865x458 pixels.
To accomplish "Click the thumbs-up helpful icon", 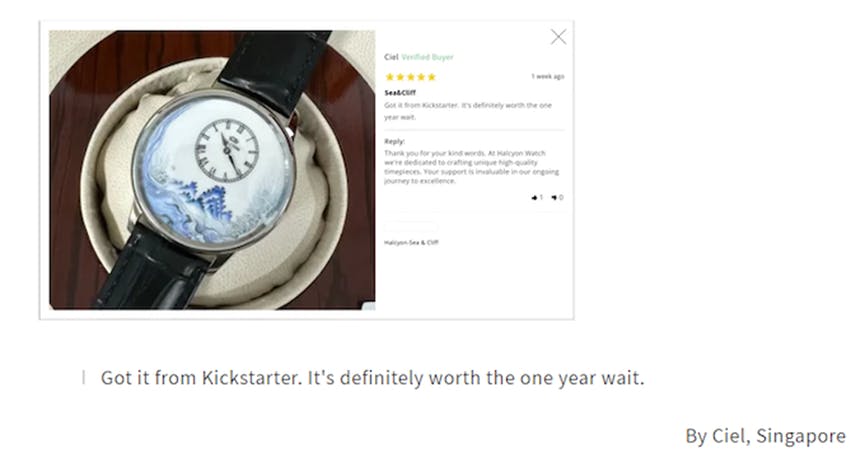I will [x=535, y=198].
